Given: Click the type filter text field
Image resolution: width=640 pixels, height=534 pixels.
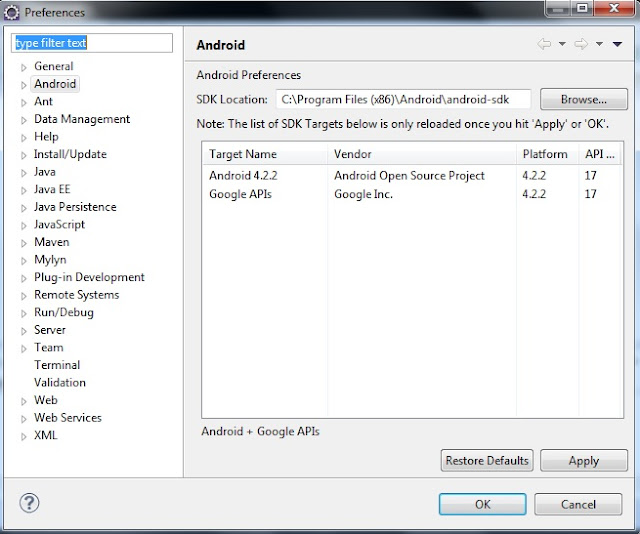Looking at the screenshot, I should pyautogui.click(x=92, y=43).
